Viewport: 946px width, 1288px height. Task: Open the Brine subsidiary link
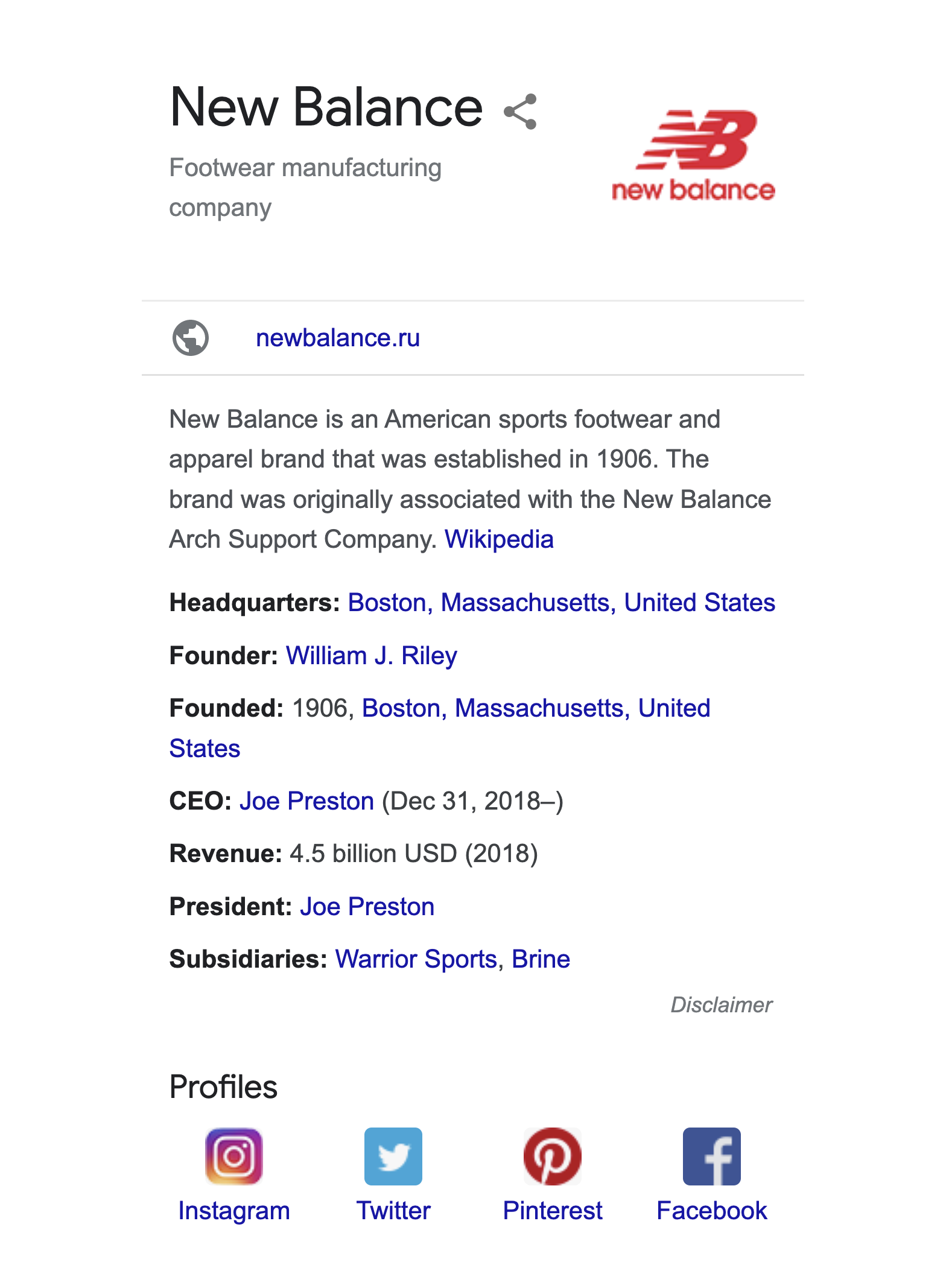(541, 959)
